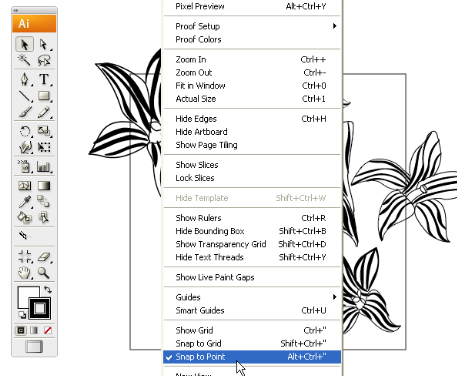Select the Mesh tool
The image size is (457, 376).
point(24,185)
